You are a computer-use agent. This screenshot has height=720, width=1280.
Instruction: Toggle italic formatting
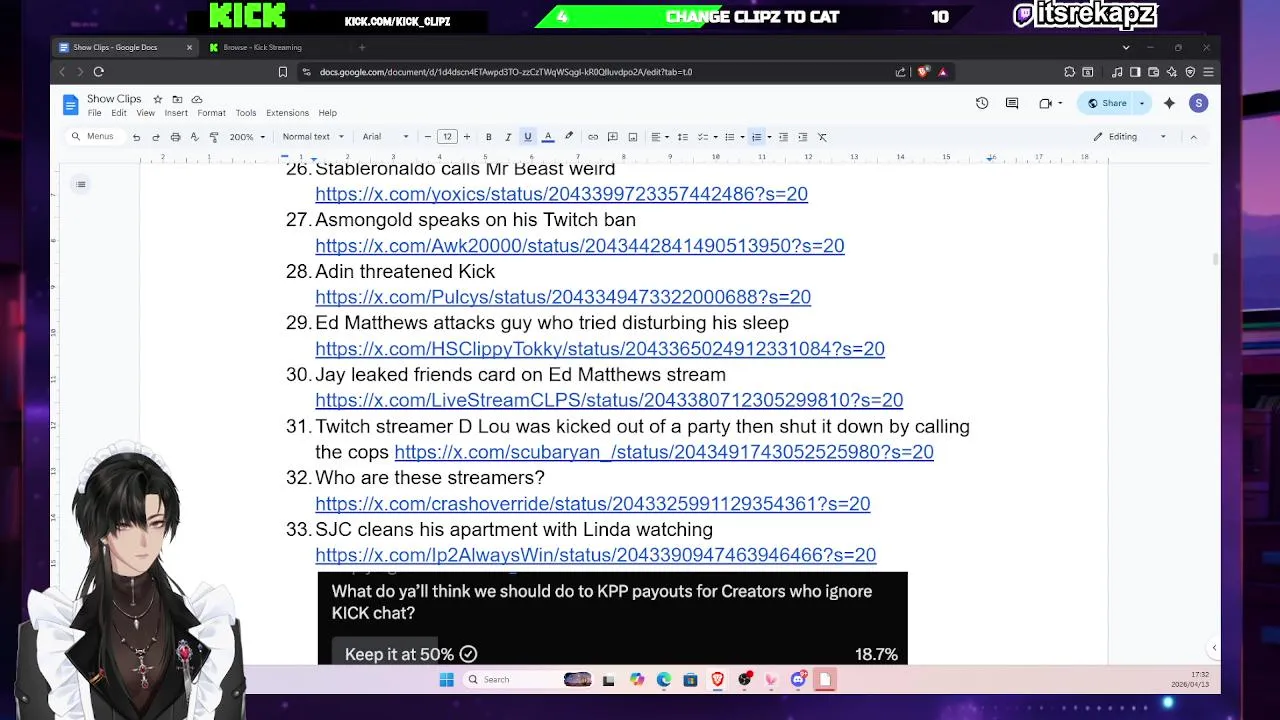pos(508,137)
